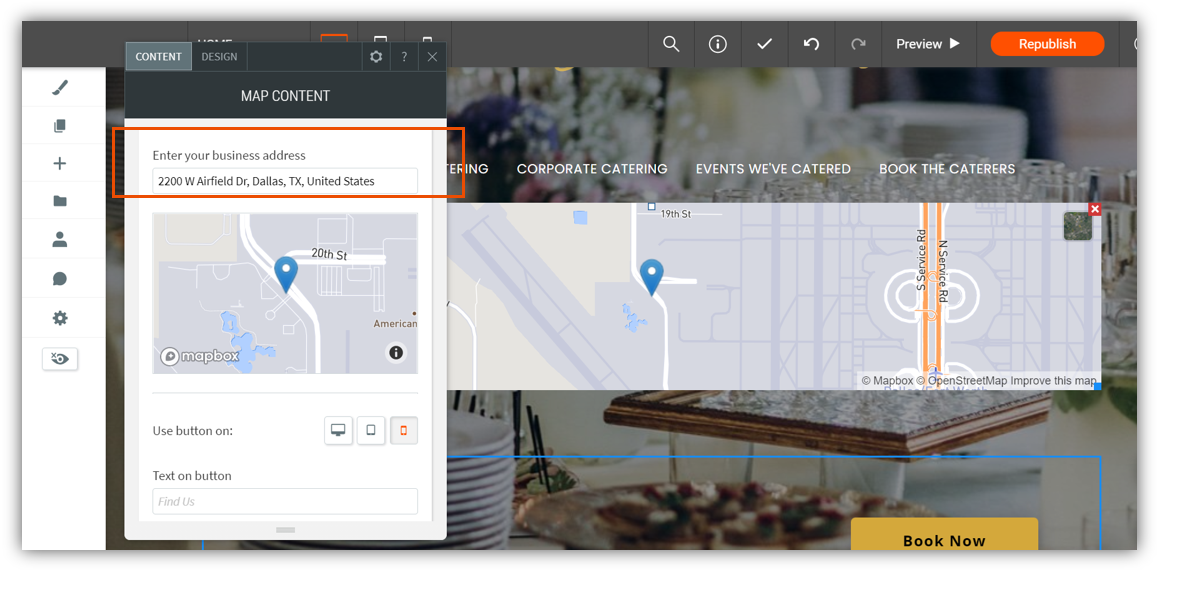The image size is (1181, 590).
Task: Open the person Personalize icon in sidebar
Action: tap(60, 240)
